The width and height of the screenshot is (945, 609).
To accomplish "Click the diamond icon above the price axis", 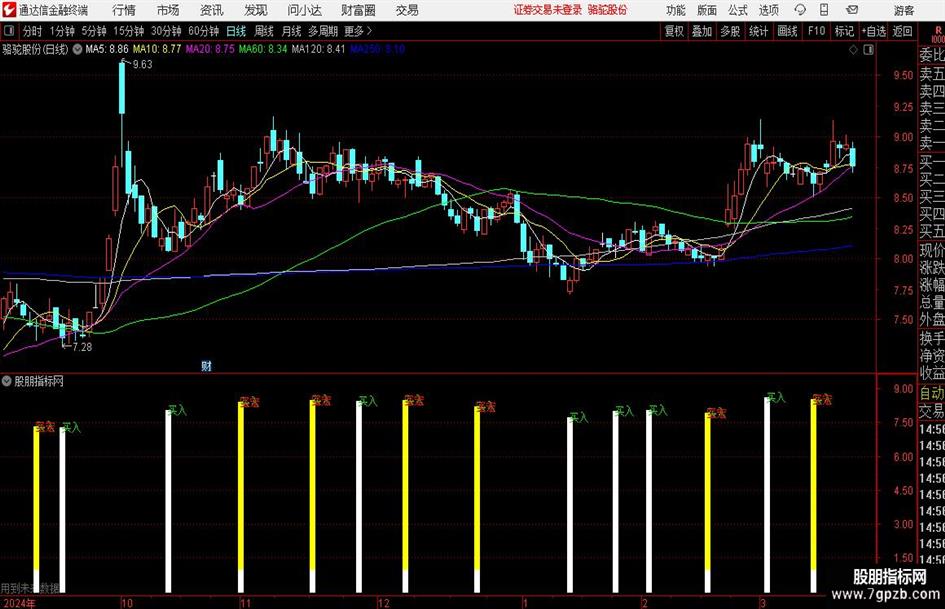I will pos(853,49).
